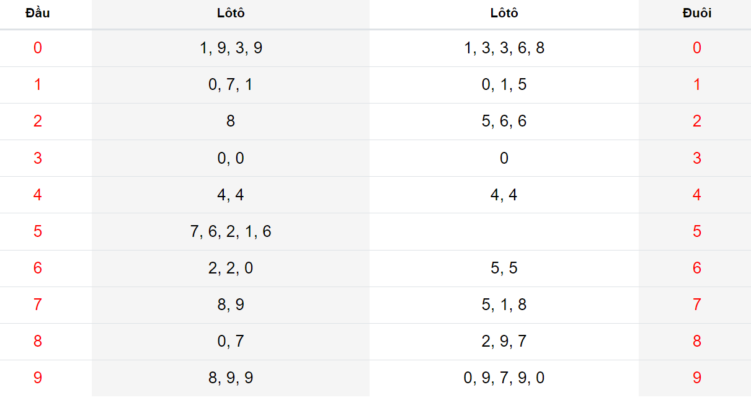Viewport: 751px width, 400px height.
Task: Click red Đuôi number 7
Action: coord(697,305)
